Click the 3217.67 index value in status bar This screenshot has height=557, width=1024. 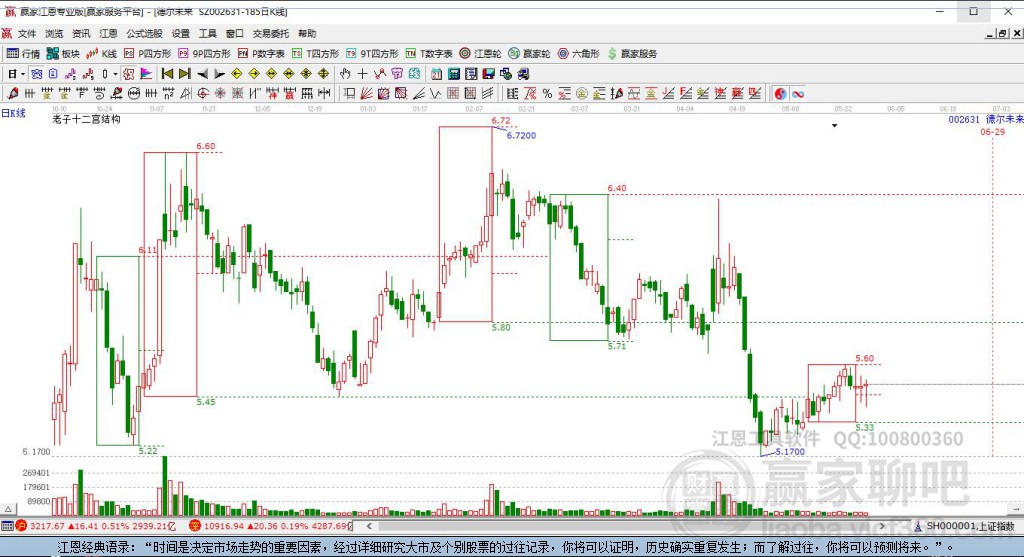[x=47, y=526]
